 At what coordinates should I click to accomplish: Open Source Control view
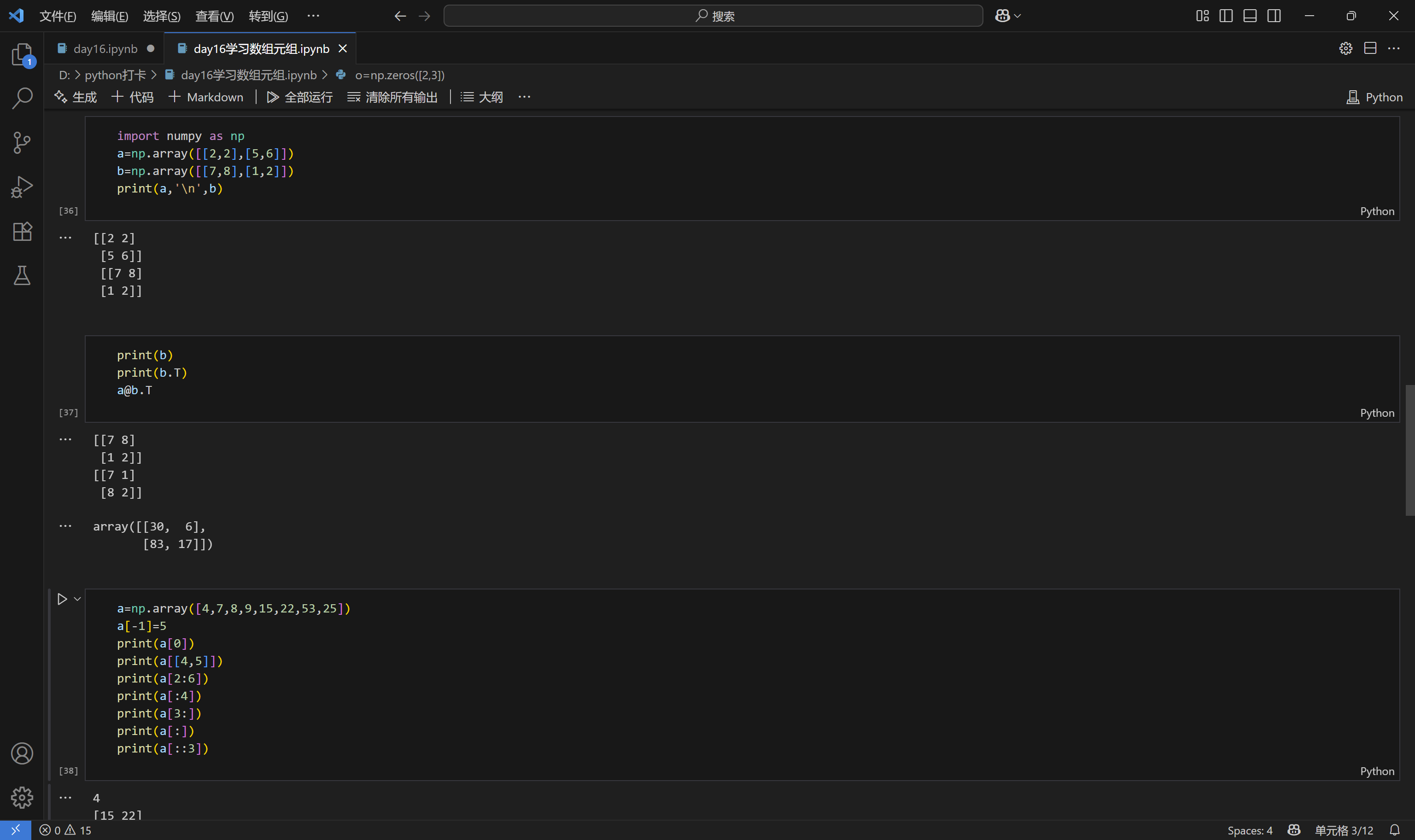(22, 143)
